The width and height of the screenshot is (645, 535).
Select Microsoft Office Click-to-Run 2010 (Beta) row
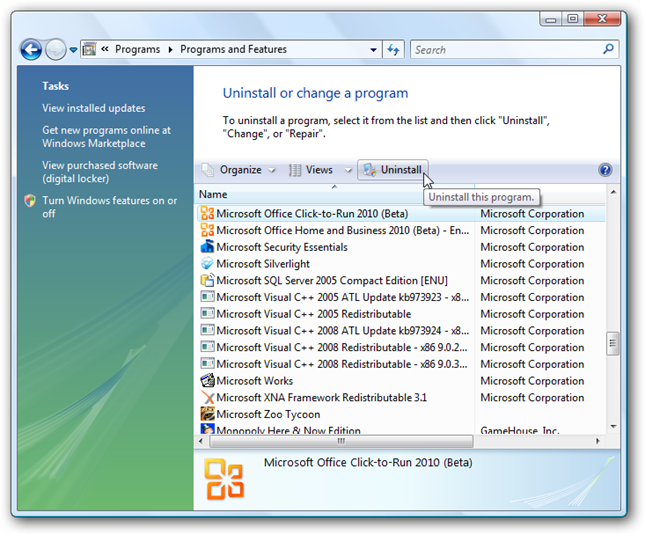click(x=401, y=214)
